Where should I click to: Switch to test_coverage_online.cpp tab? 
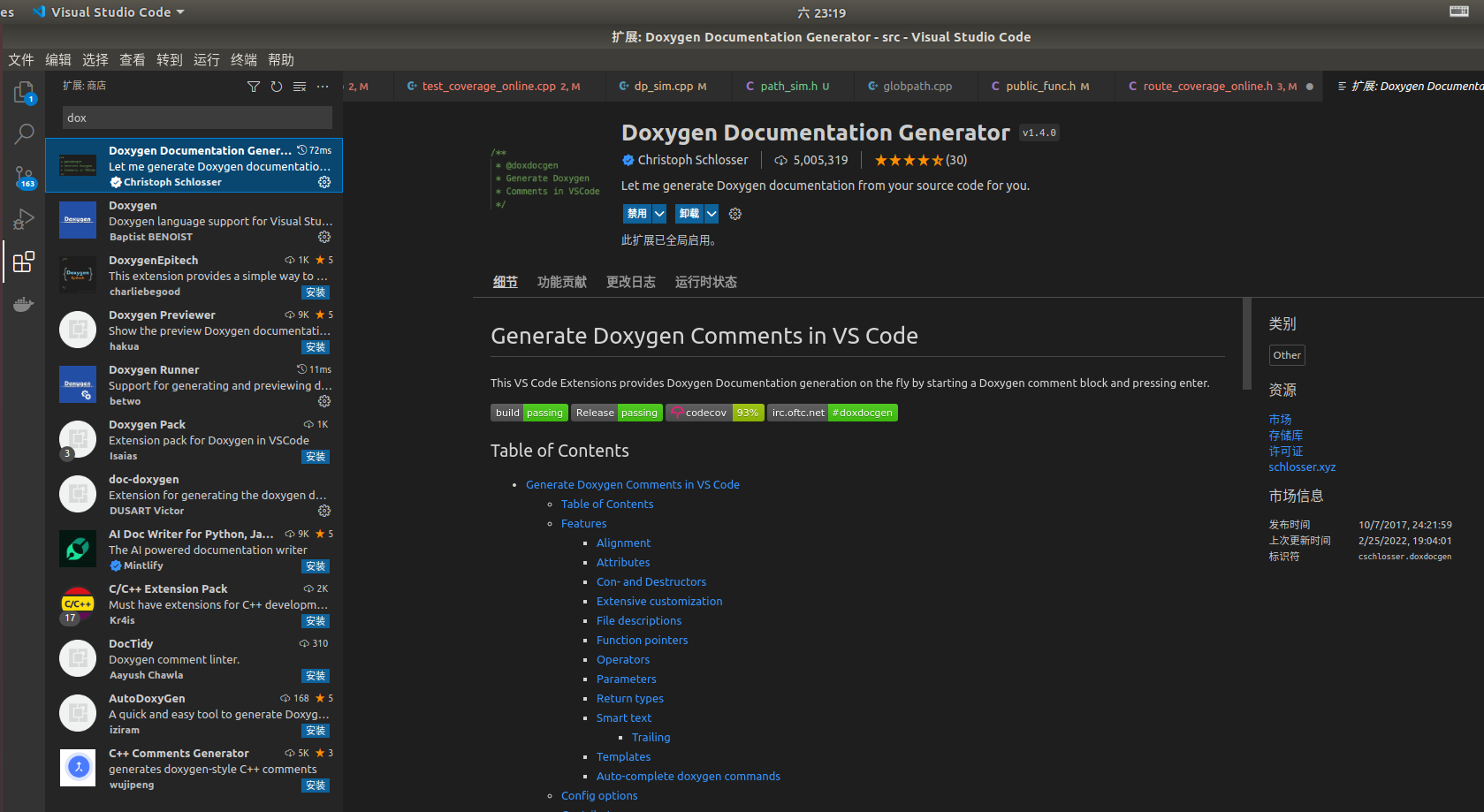click(x=500, y=86)
